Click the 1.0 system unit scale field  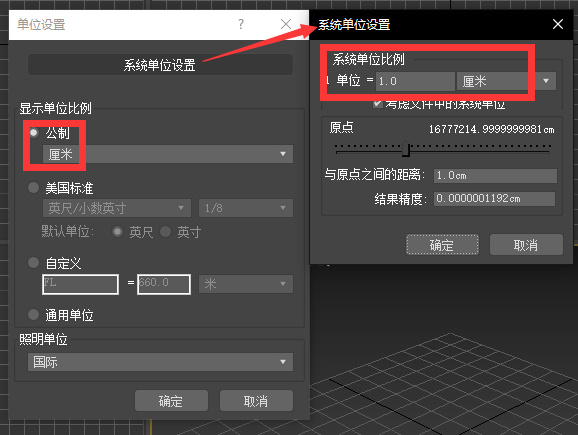(415, 81)
